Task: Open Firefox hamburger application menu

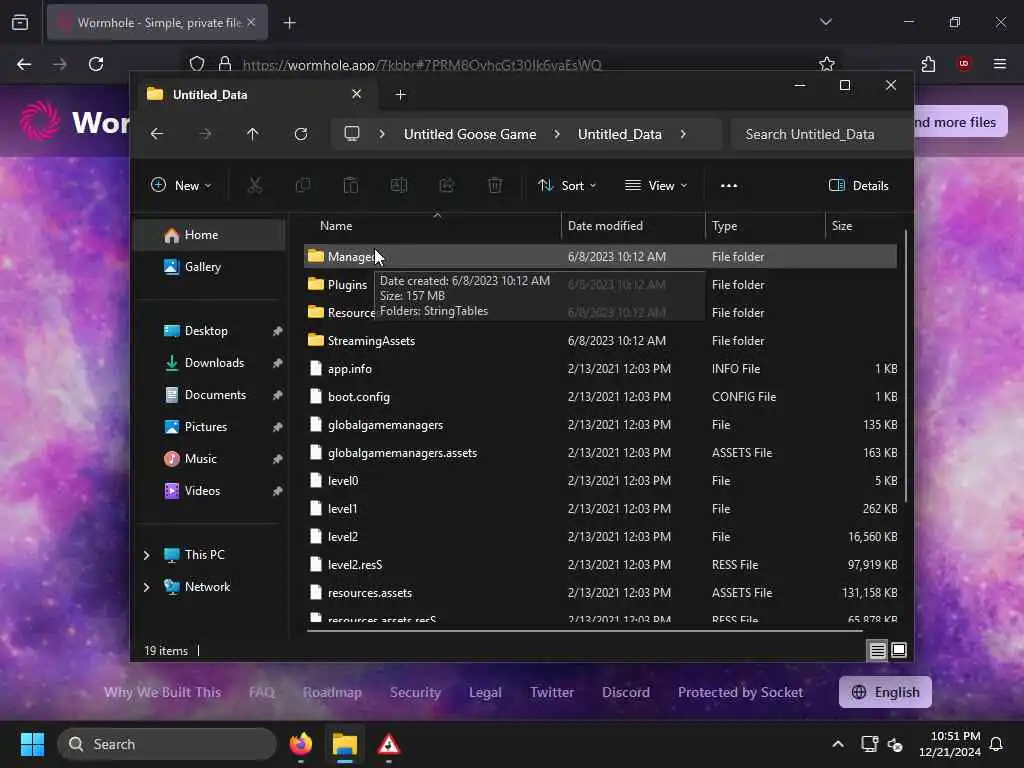Action: click(x=1000, y=64)
